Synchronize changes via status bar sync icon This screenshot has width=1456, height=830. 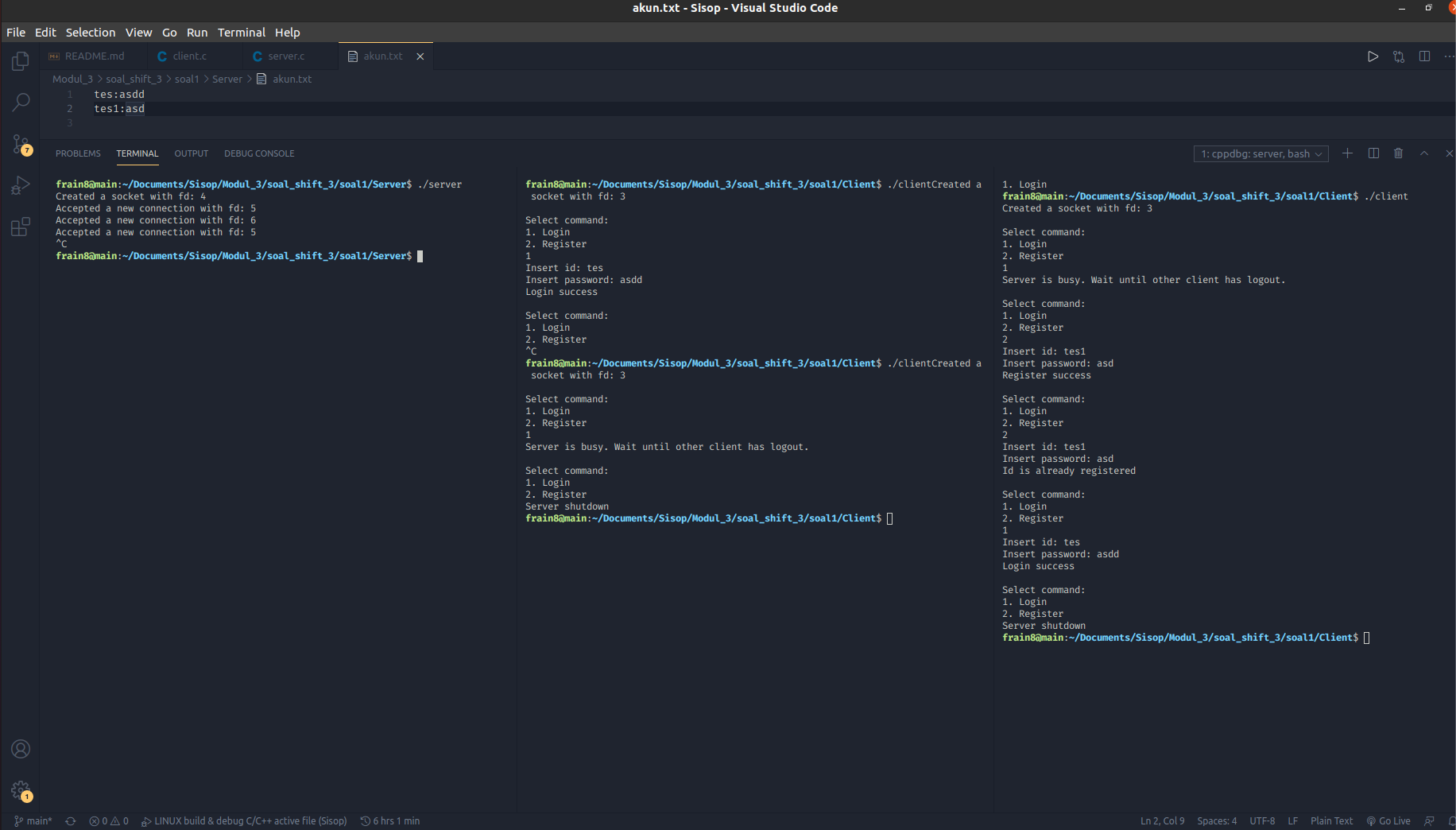(x=71, y=821)
